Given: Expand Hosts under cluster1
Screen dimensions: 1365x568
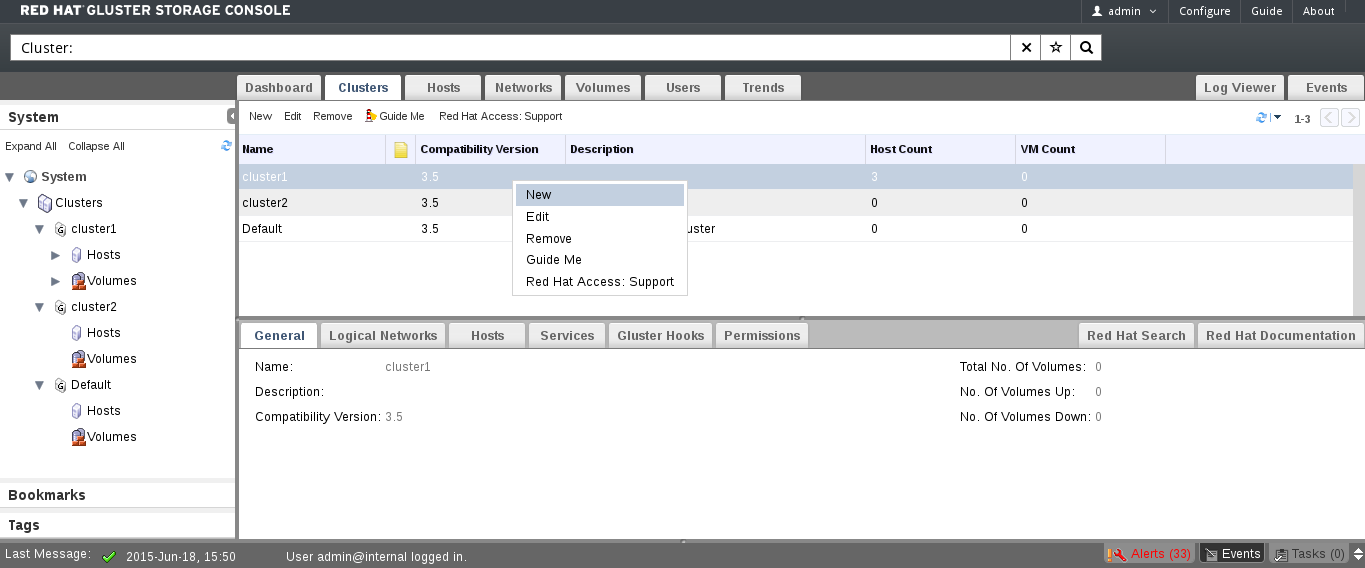Looking at the screenshot, I should [x=56, y=255].
